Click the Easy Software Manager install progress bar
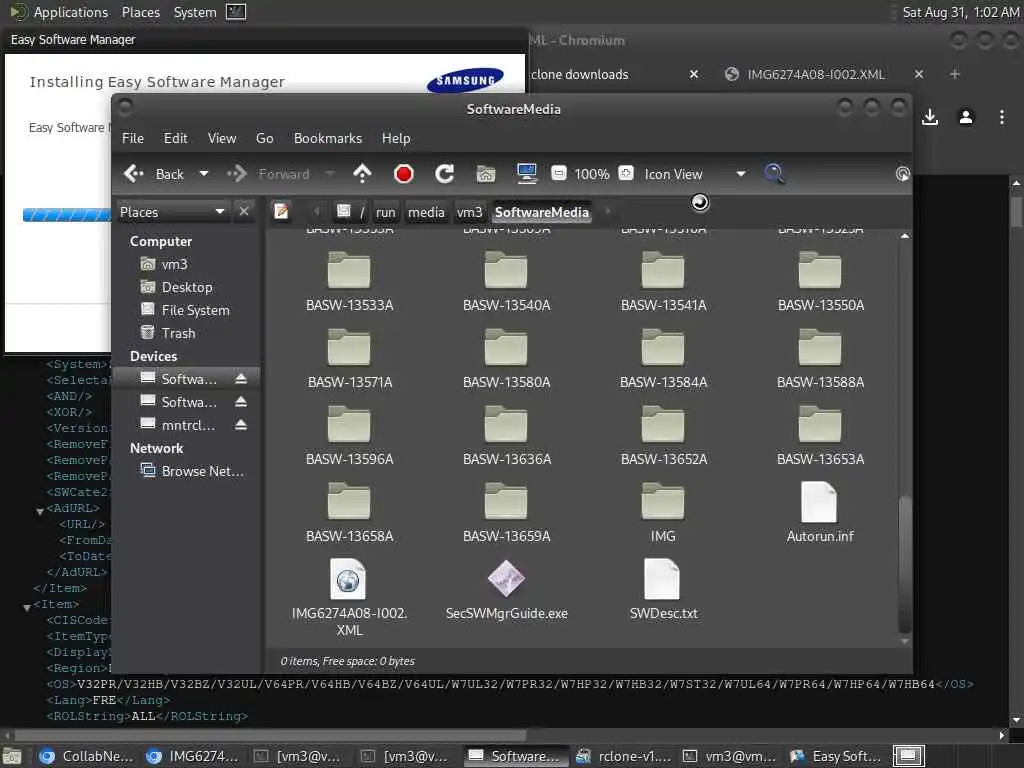Screen dimensions: 1024x768 click(x=67, y=215)
